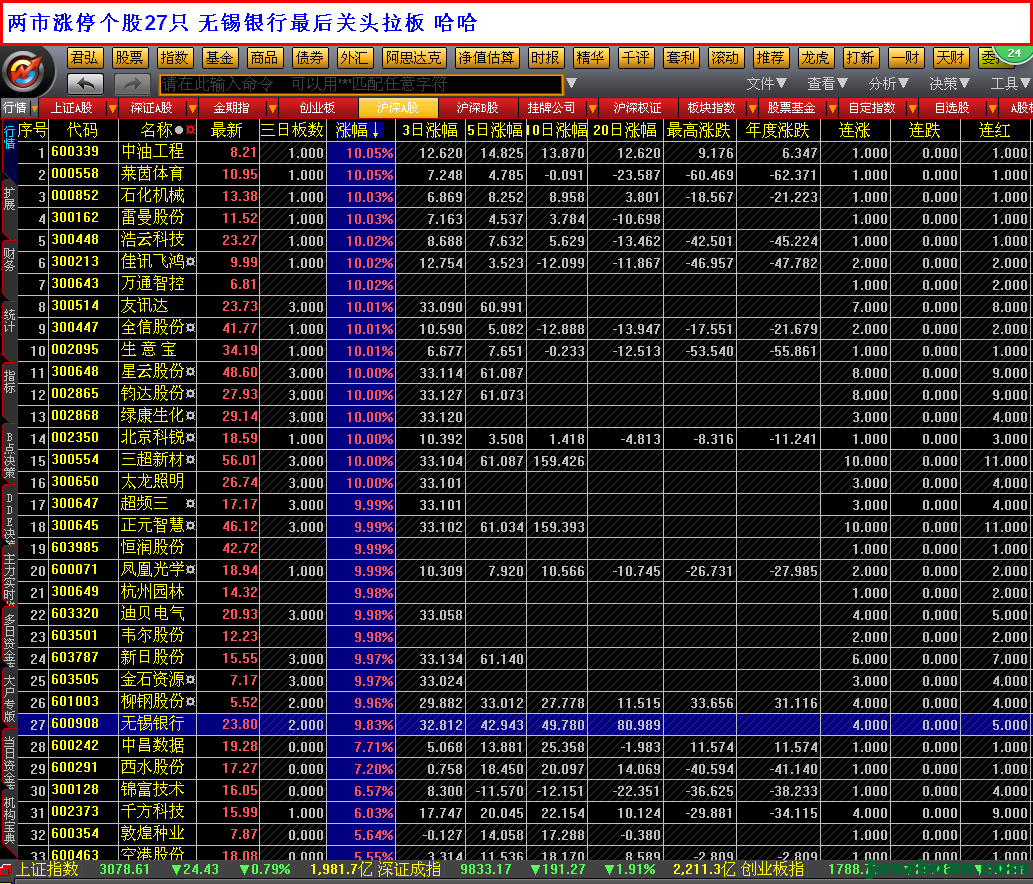Click the marker icon next to 超频三
Screen dimensions: 1033x884
tap(190, 503)
